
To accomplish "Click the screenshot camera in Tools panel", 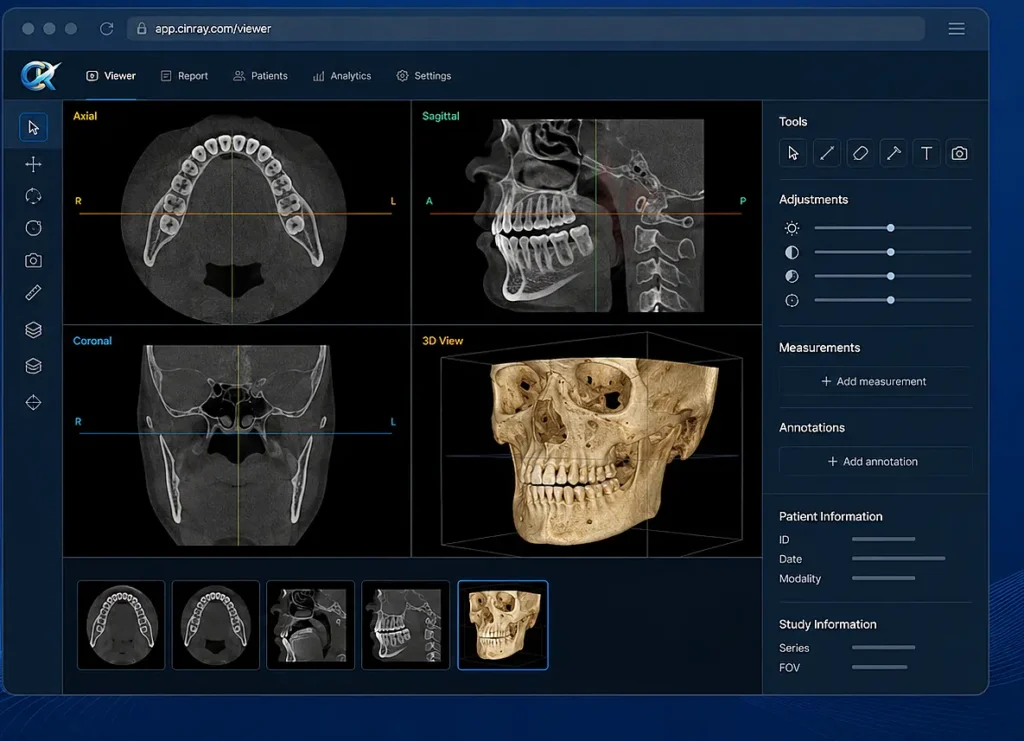I will (x=959, y=153).
